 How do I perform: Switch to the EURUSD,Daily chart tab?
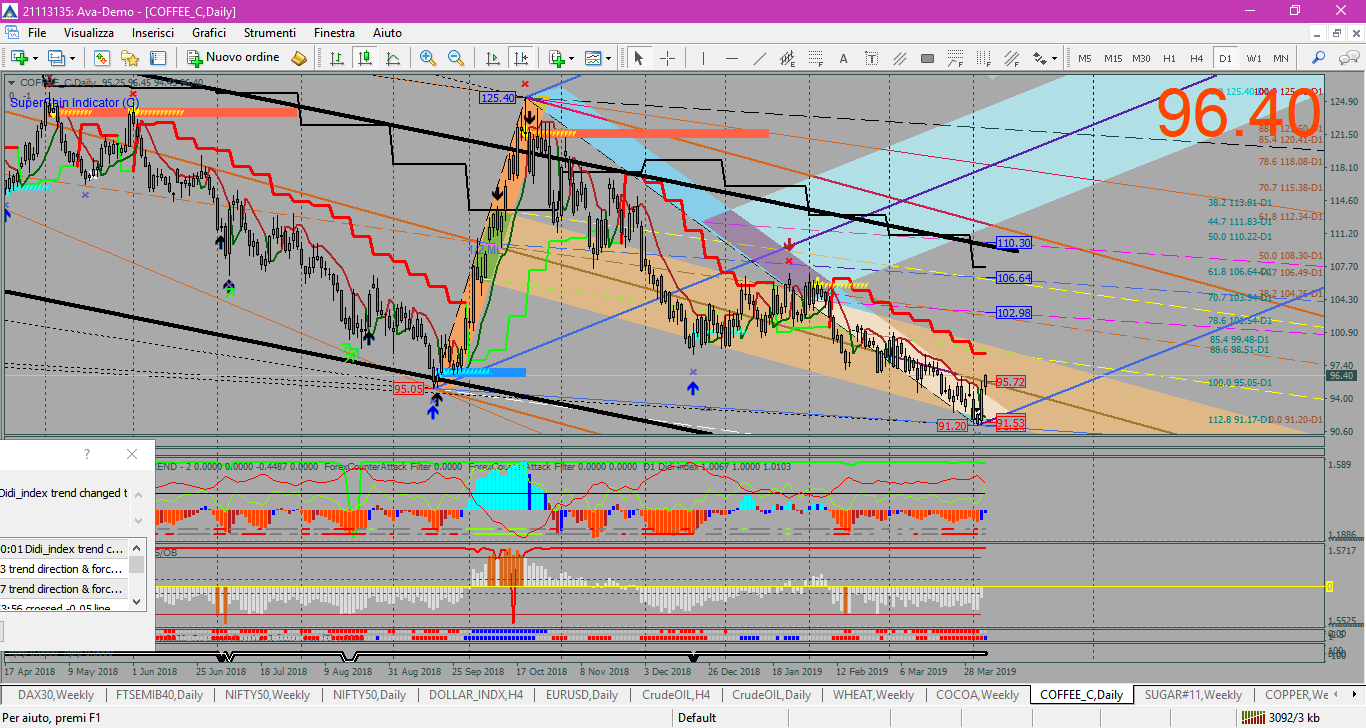click(582, 694)
